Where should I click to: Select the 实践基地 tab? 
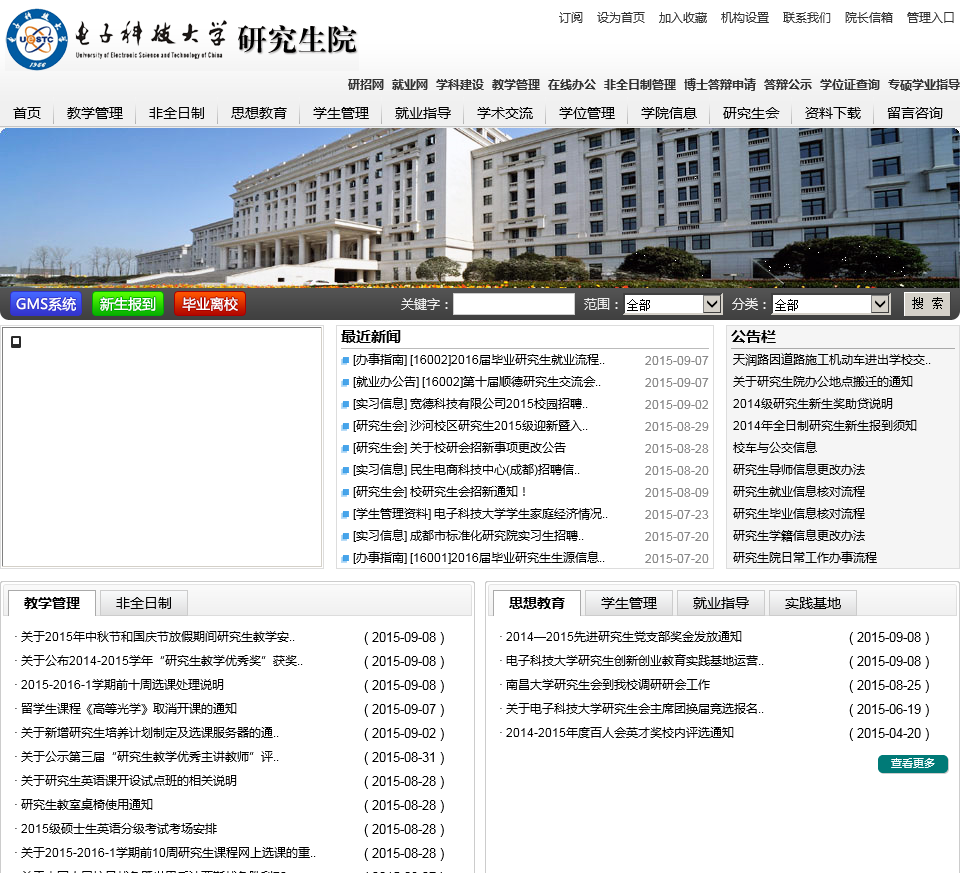pos(813,603)
